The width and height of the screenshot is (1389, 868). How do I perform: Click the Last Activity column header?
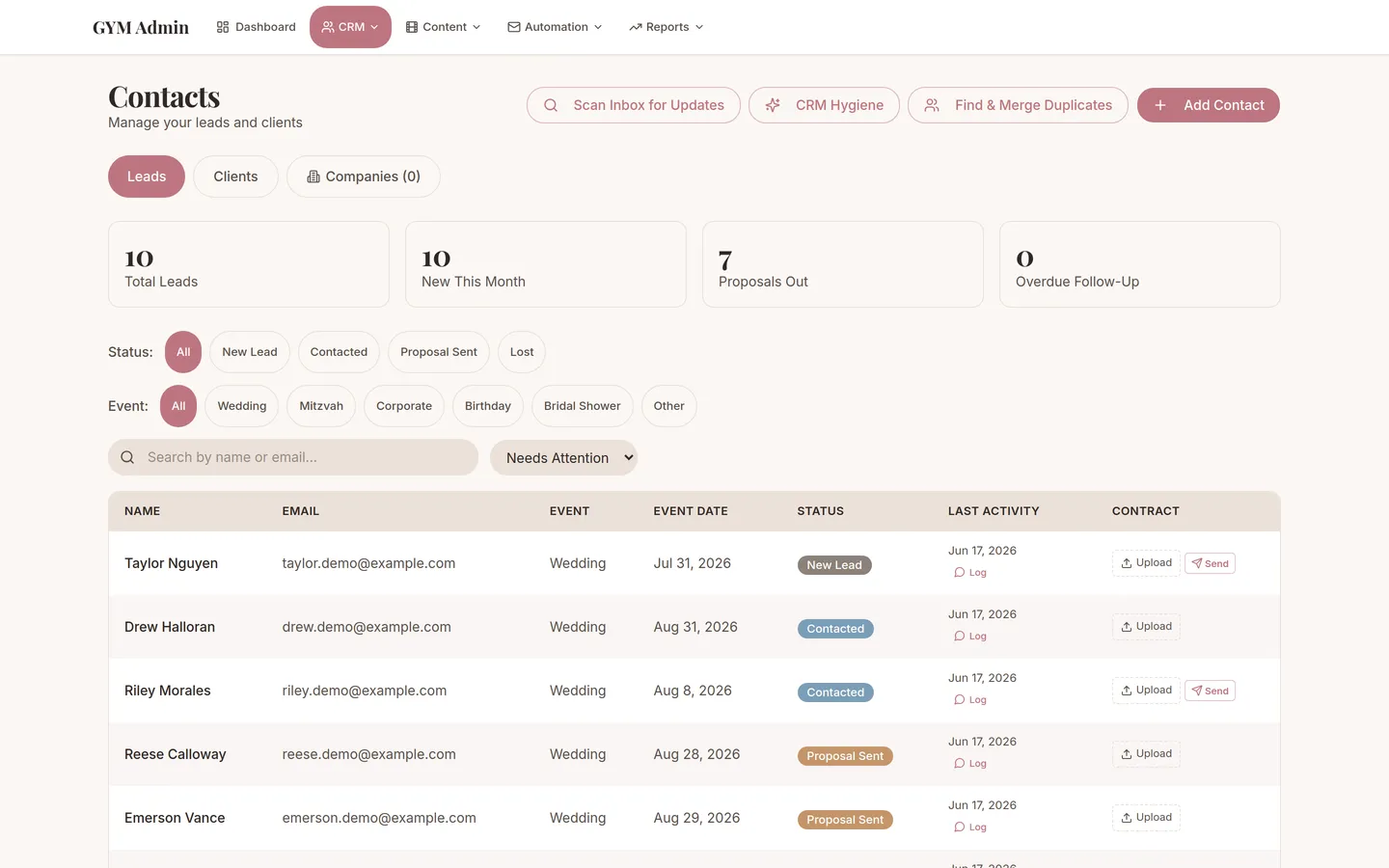point(994,511)
